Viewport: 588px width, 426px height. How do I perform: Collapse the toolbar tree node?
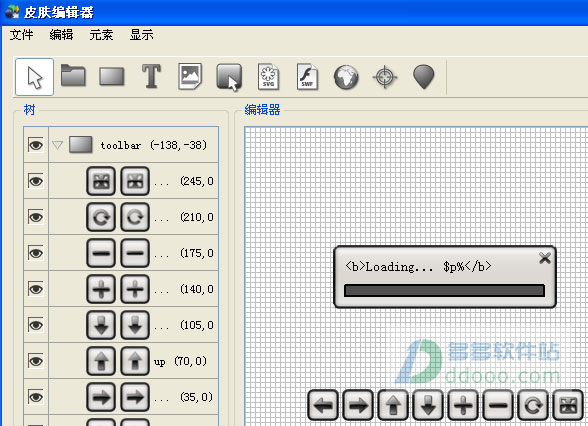[x=57, y=145]
